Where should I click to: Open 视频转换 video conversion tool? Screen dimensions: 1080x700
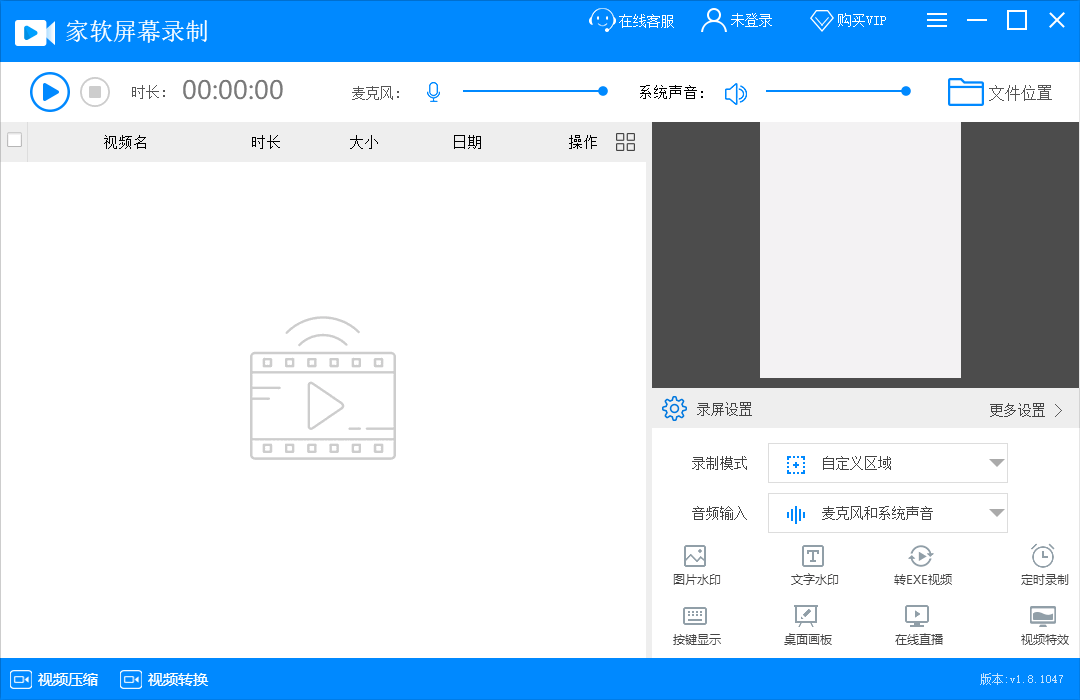point(164,679)
